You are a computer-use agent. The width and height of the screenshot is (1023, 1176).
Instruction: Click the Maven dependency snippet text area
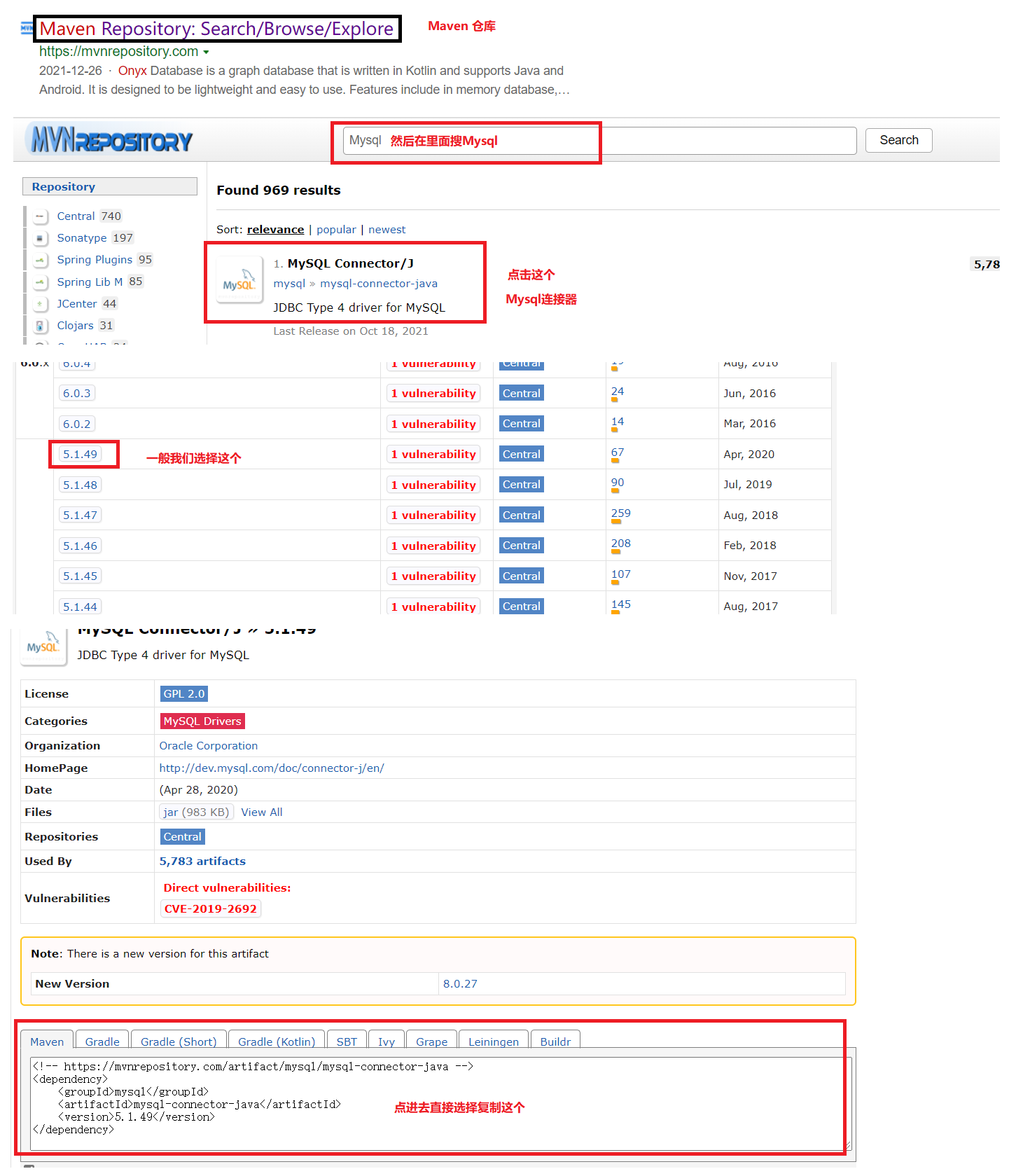pyautogui.click(x=441, y=1103)
